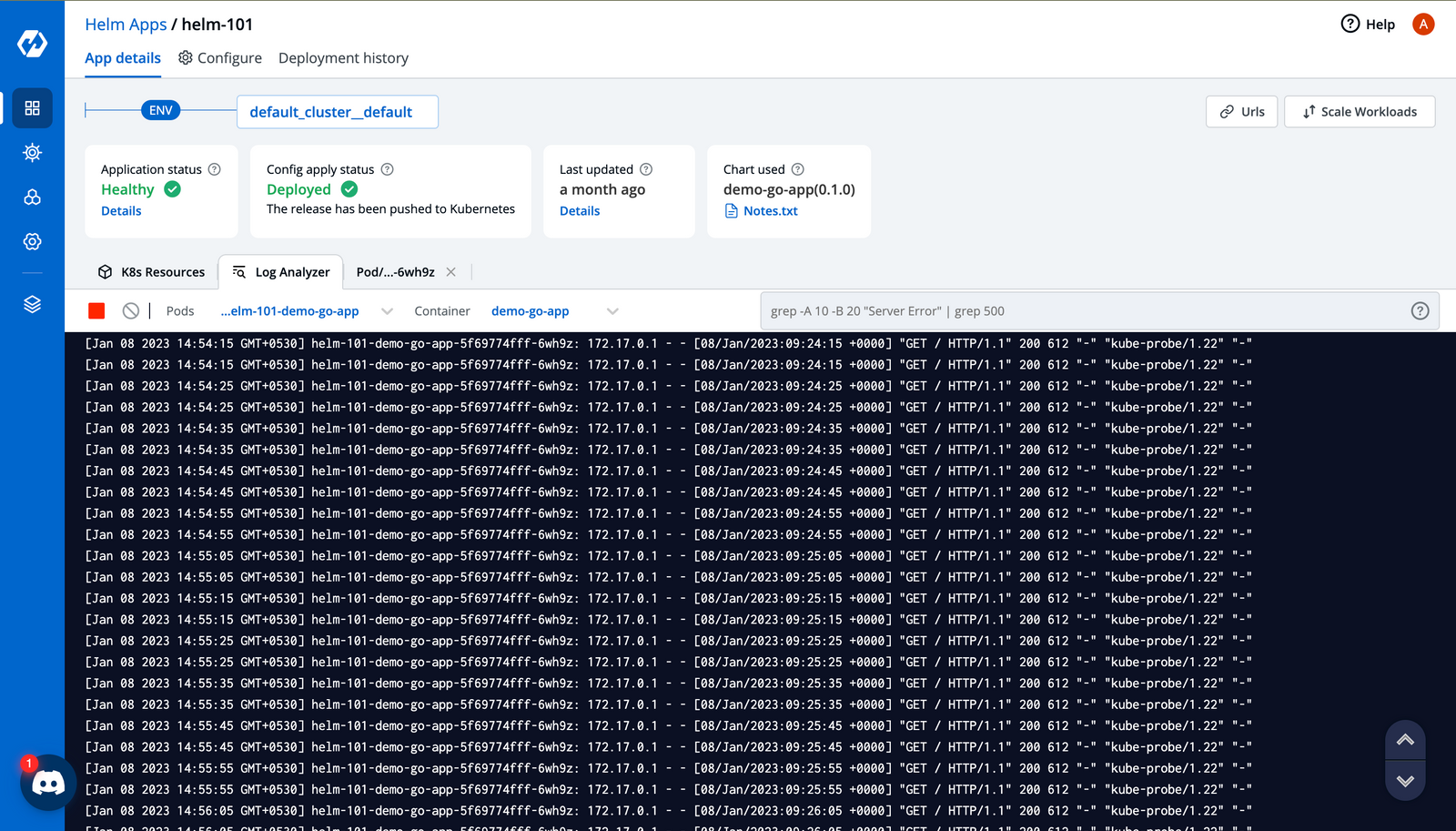Screen dimensions: 1456x831
Task: Open the Deployment history tab
Action: (343, 57)
